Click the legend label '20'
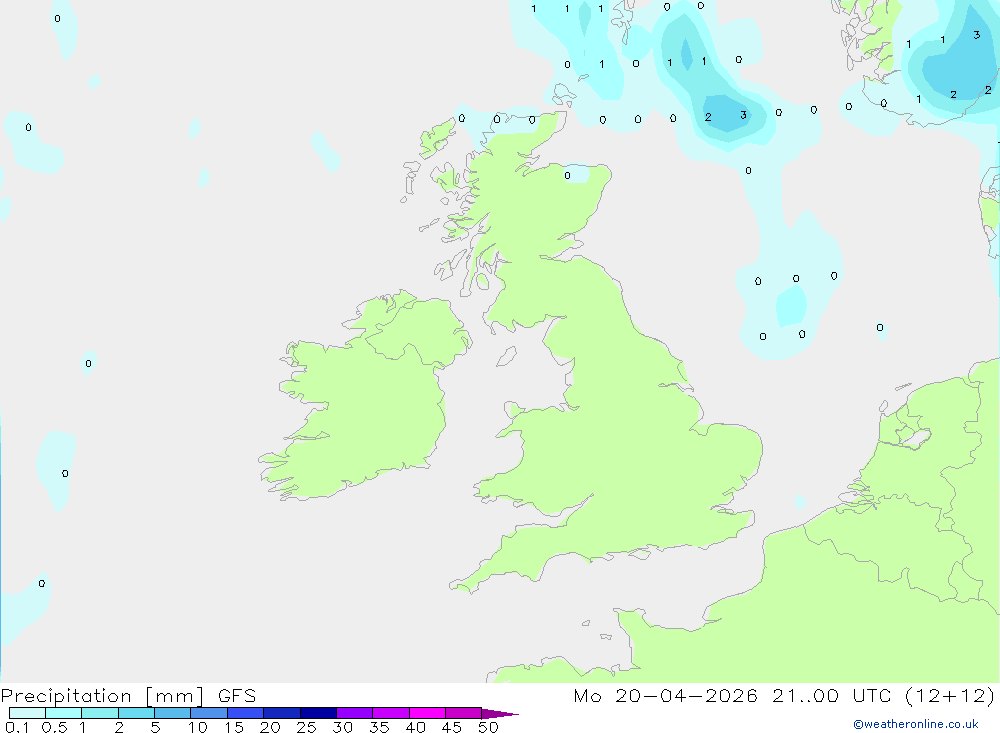The width and height of the screenshot is (1000, 733). coord(270,727)
